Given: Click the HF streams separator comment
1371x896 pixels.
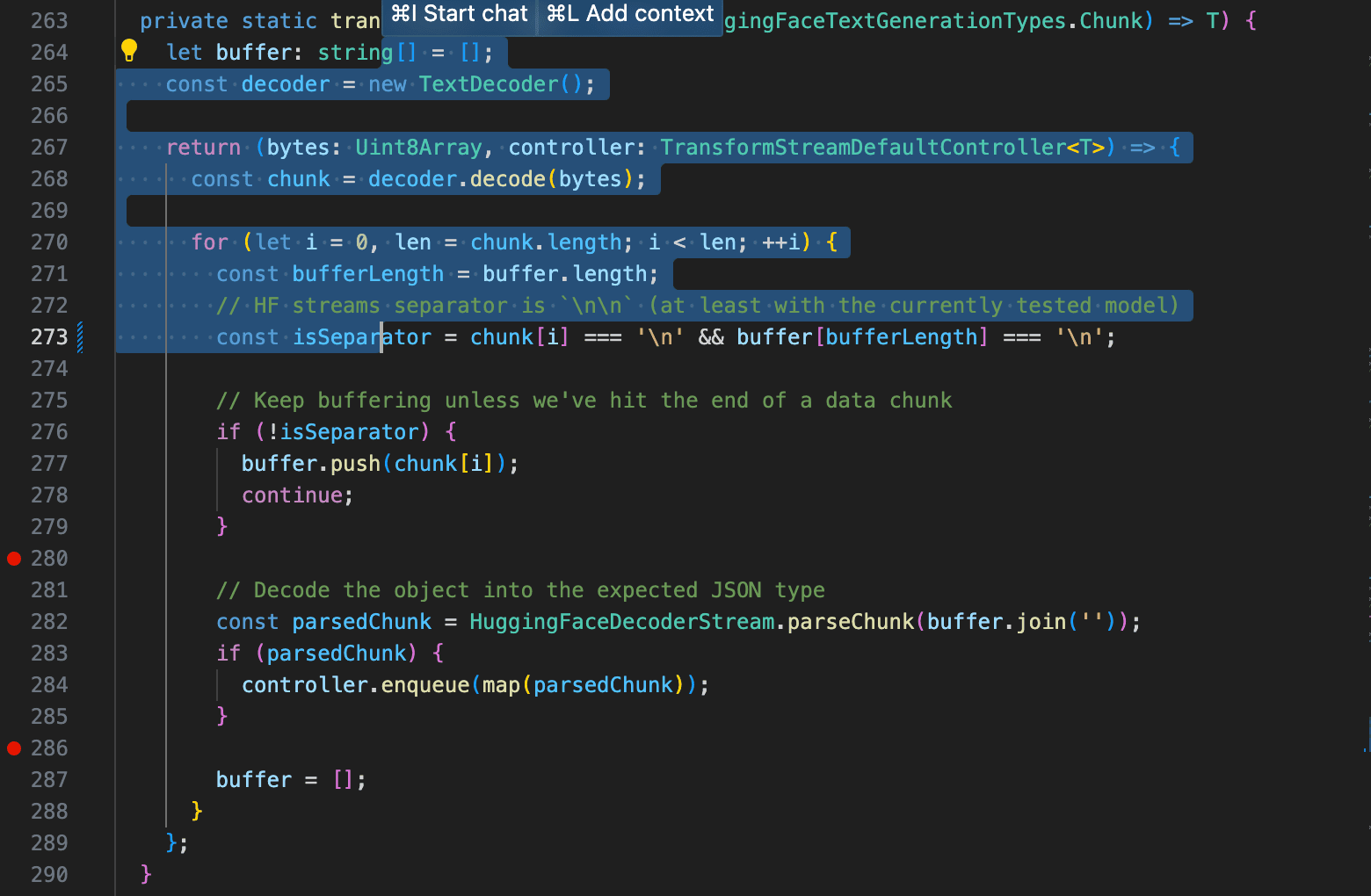Looking at the screenshot, I should tap(698, 306).
